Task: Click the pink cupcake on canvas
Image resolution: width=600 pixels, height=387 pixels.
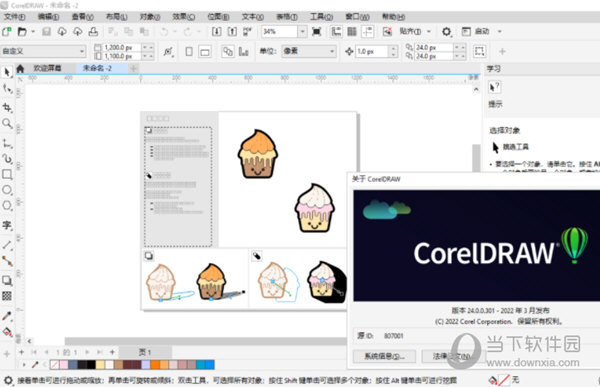Action: tap(315, 208)
